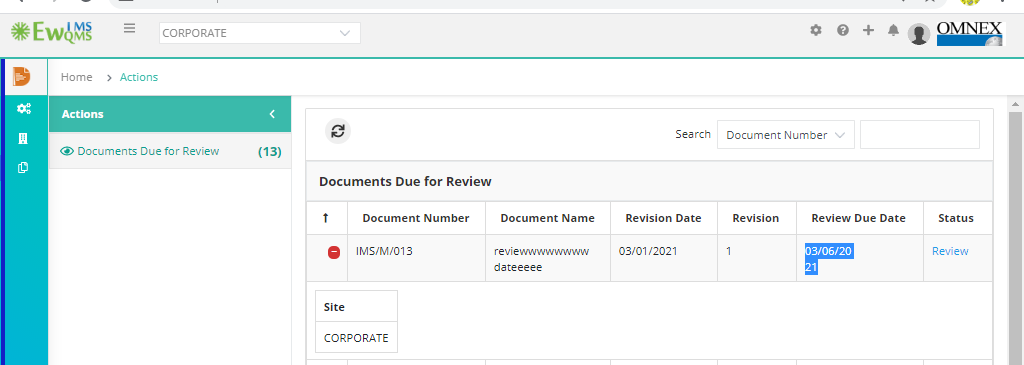
Task: Click the Site header cell
Action: (357, 306)
